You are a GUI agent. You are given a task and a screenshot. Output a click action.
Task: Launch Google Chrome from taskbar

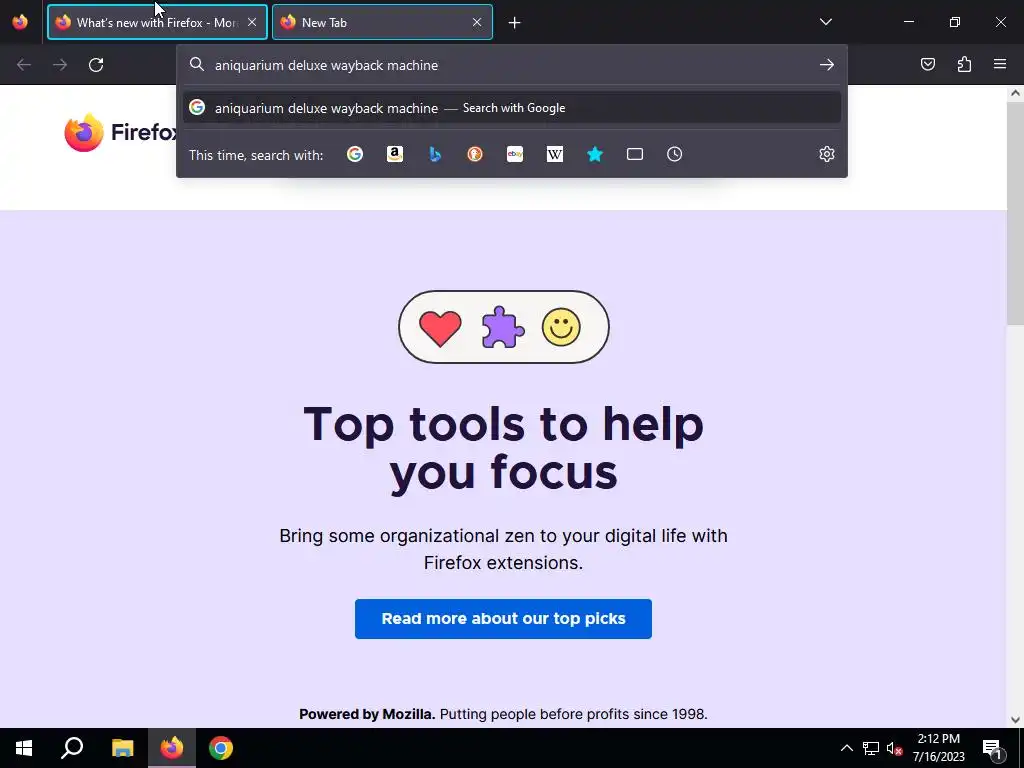(x=221, y=748)
